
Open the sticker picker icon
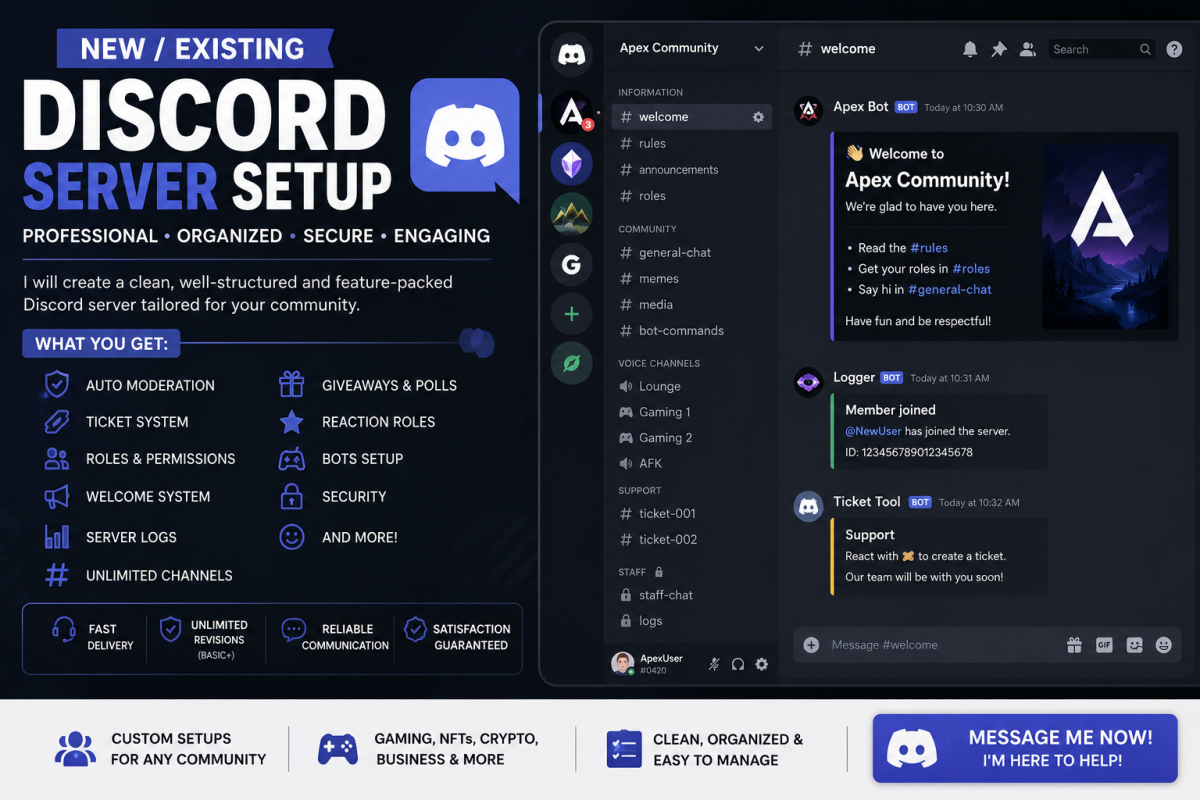[x=1134, y=645]
